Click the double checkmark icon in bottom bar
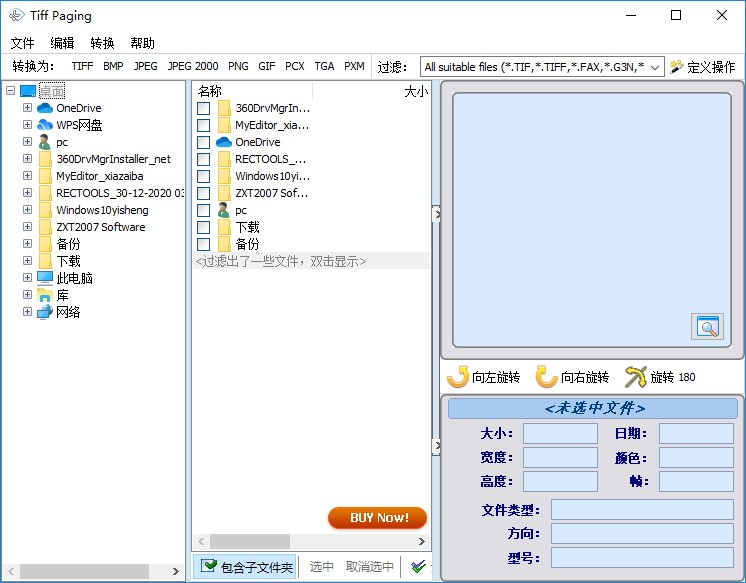746x583 pixels. [418, 566]
